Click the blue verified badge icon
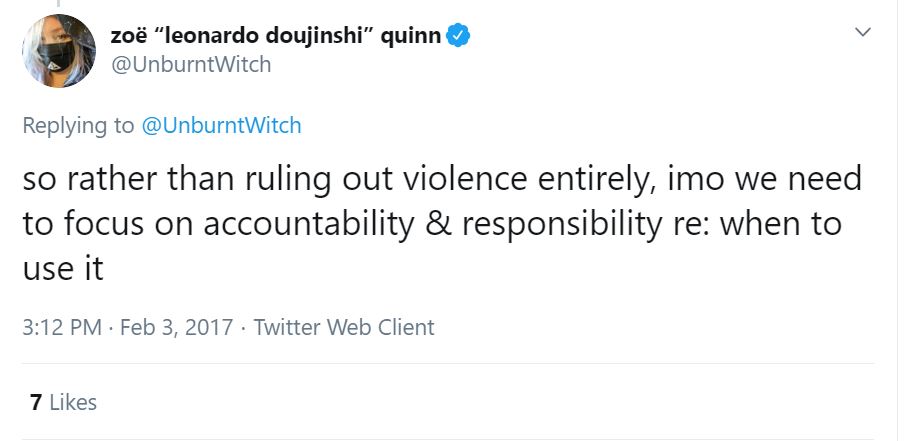 click(x=457, y=35)
